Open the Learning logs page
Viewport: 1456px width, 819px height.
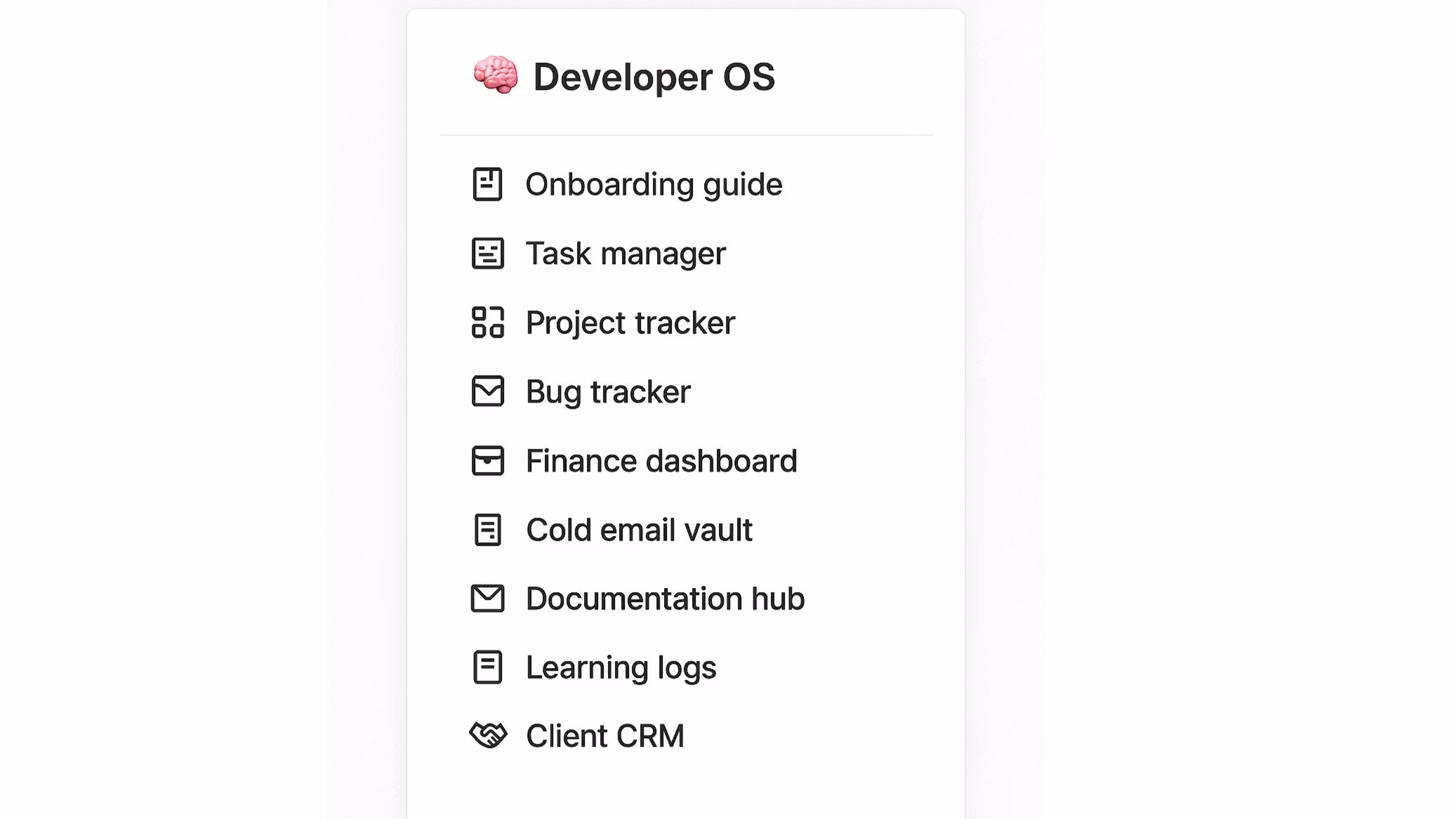[x=621, y=668]
